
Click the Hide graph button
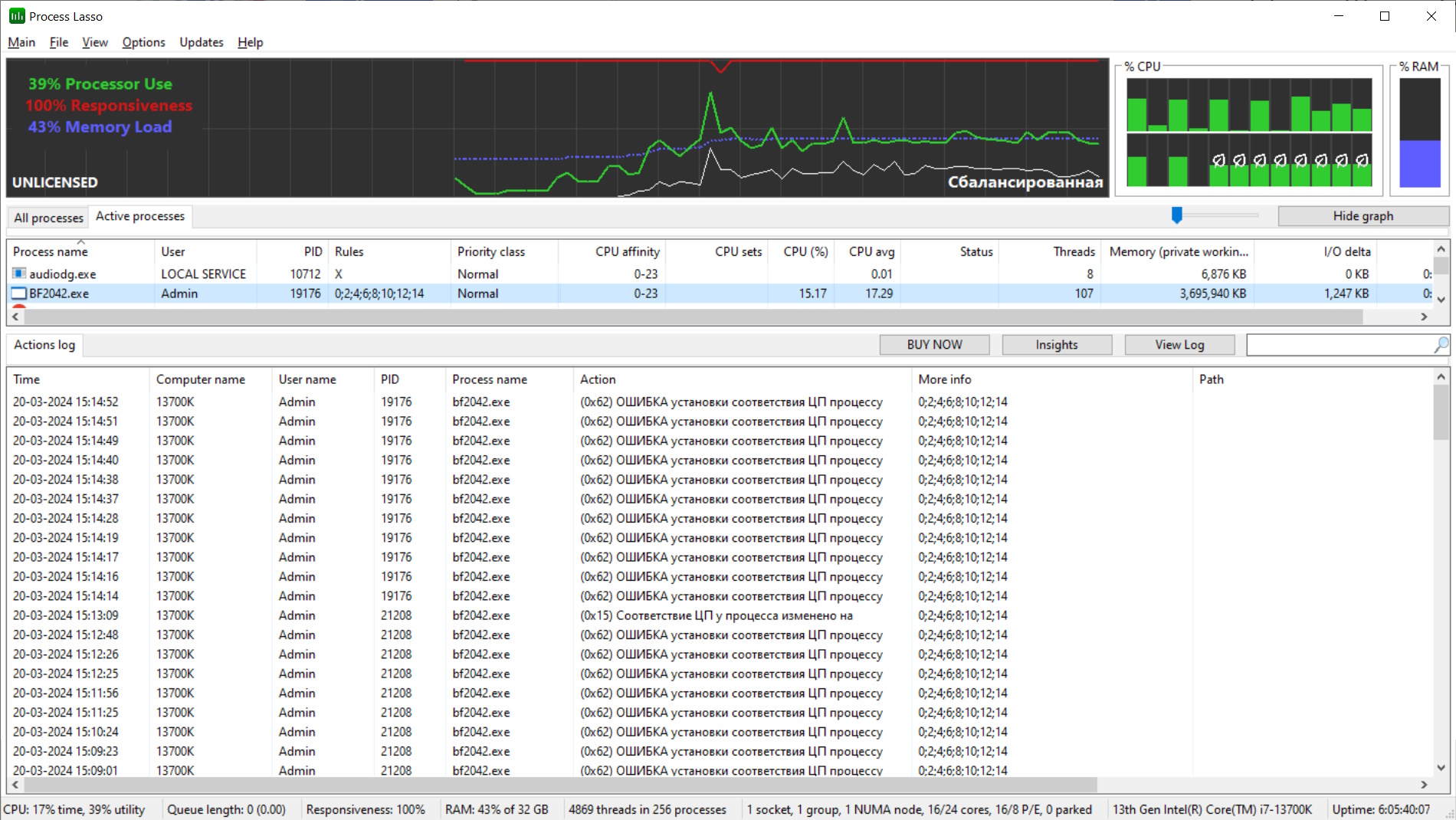[x=1363, y=216]
